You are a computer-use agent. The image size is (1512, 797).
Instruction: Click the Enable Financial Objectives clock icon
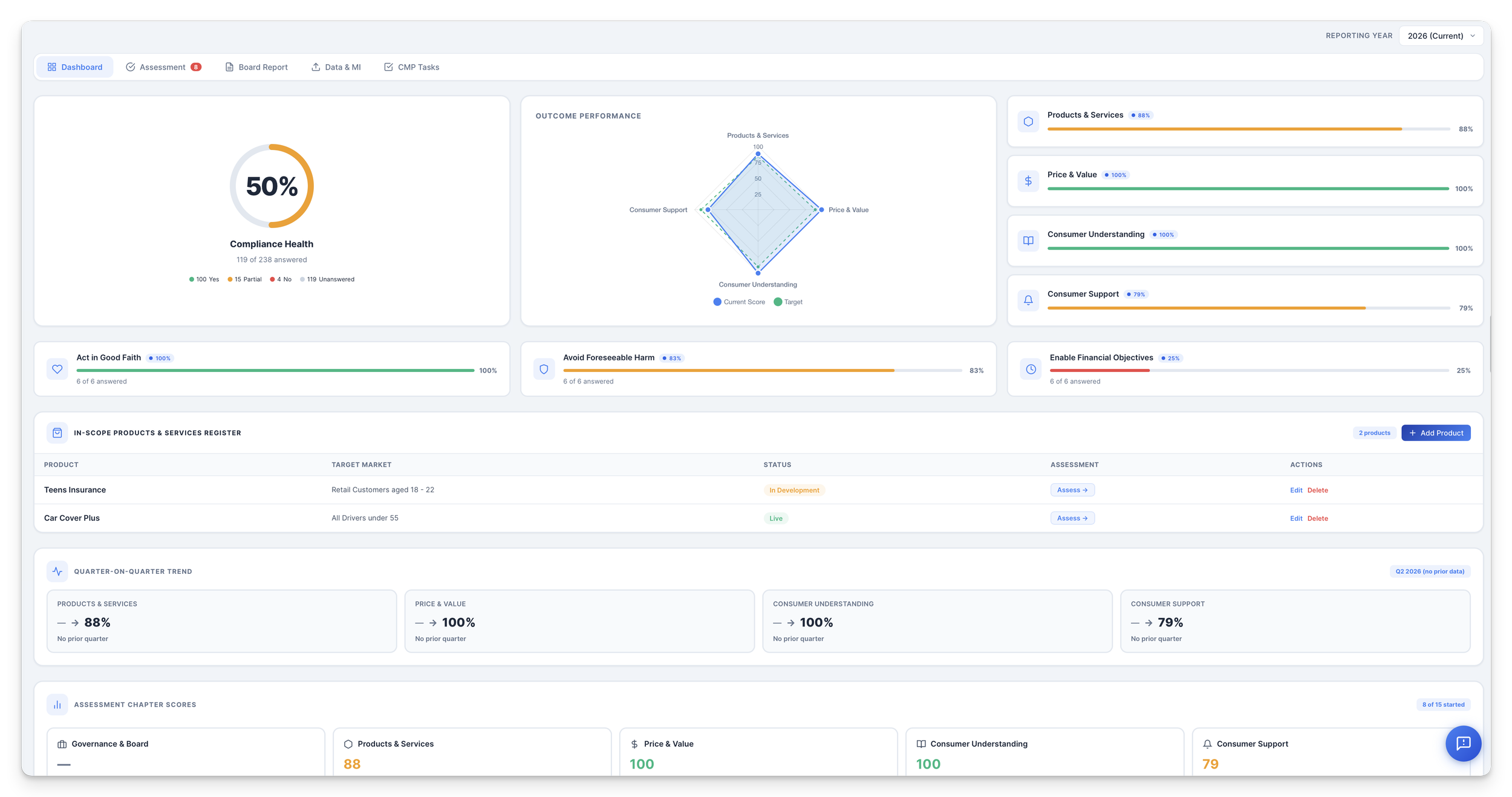click(1031, 369)
